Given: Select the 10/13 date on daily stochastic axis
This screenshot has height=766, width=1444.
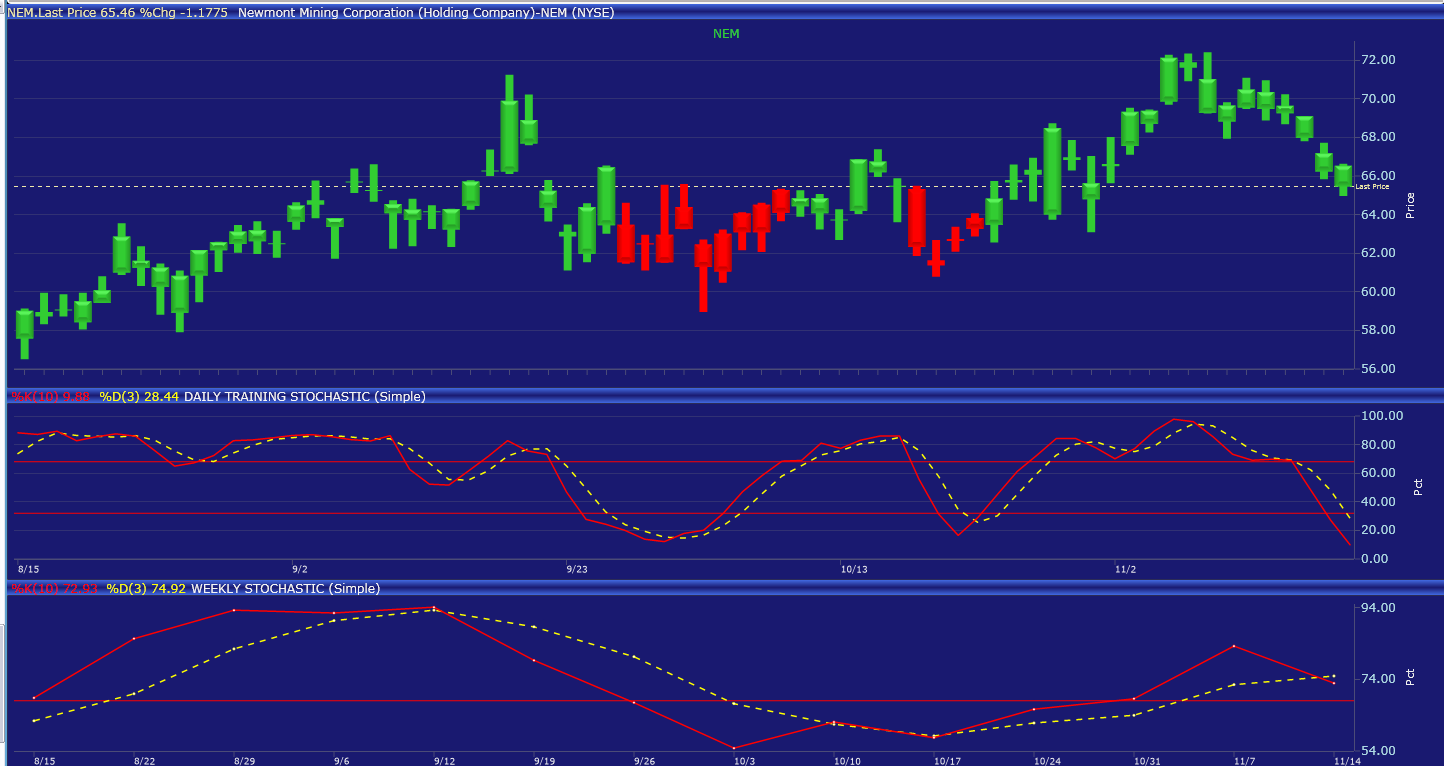Looking at the screenshot, I should [853, 569].
